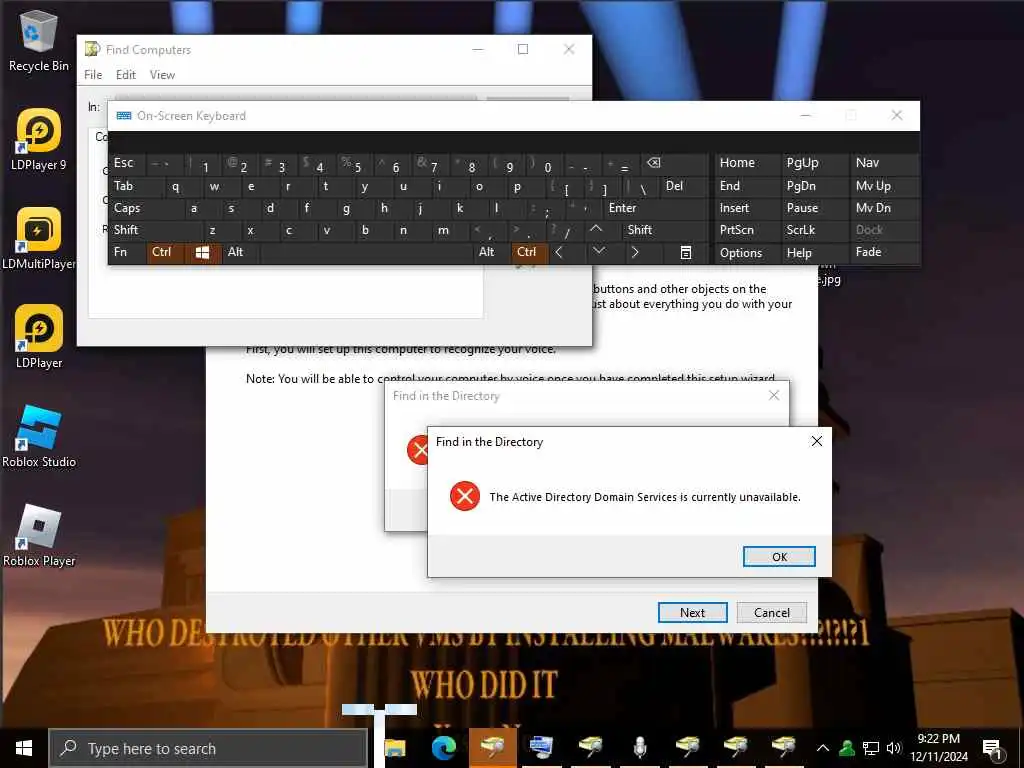The width and height of the screenshot is (1024, 768).
Task: Tap the up arrow key on the keyboard
Action: click(596, 229)
